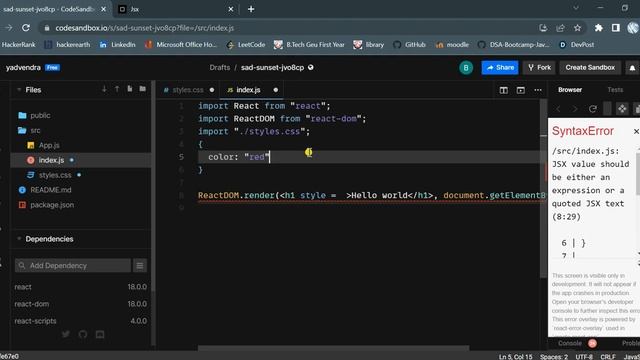Click the upload arrow icon in Files header
The width and height of the screenshot is (640, 360).
[117, 89]
